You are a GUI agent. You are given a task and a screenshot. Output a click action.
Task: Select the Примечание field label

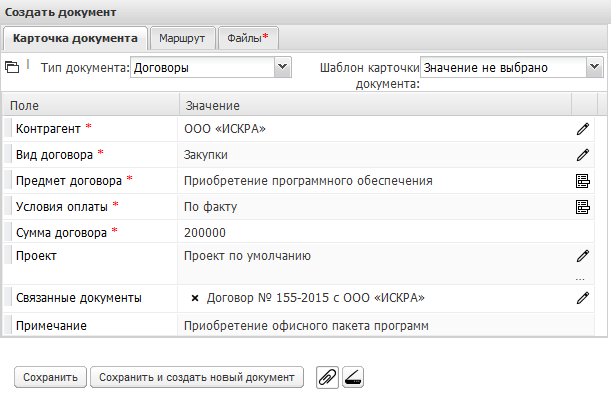point(51,326)
